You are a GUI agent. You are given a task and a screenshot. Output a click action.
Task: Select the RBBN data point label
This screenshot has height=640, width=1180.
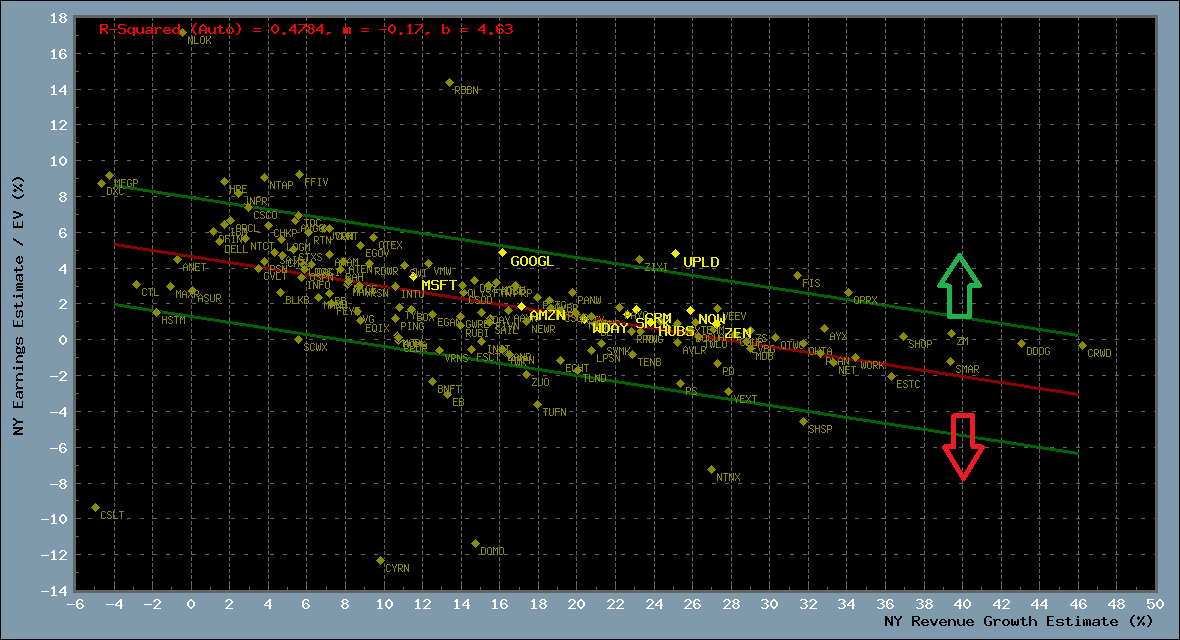click(466, 90)
